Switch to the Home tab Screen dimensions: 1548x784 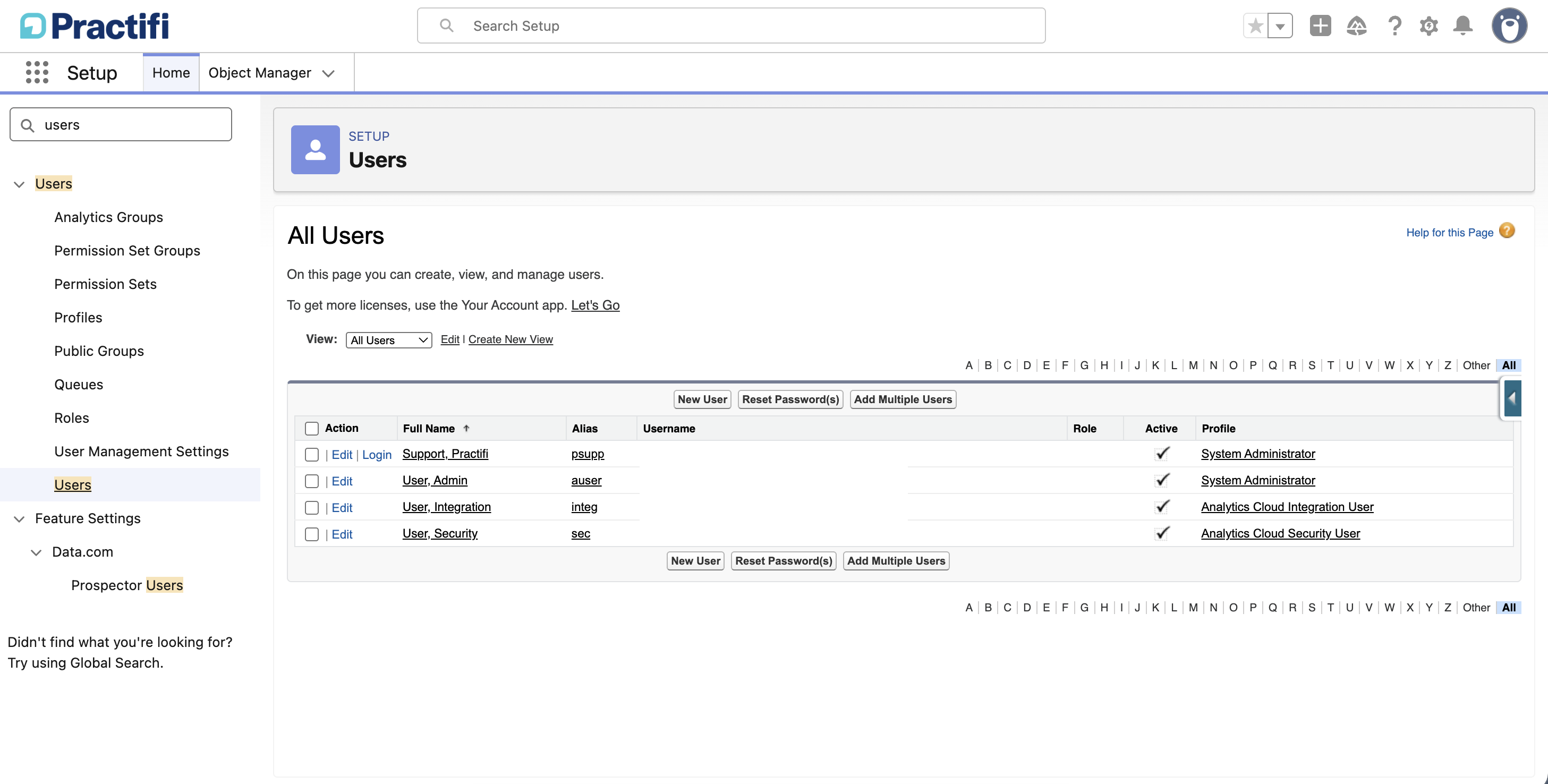[x=171, y=73]
